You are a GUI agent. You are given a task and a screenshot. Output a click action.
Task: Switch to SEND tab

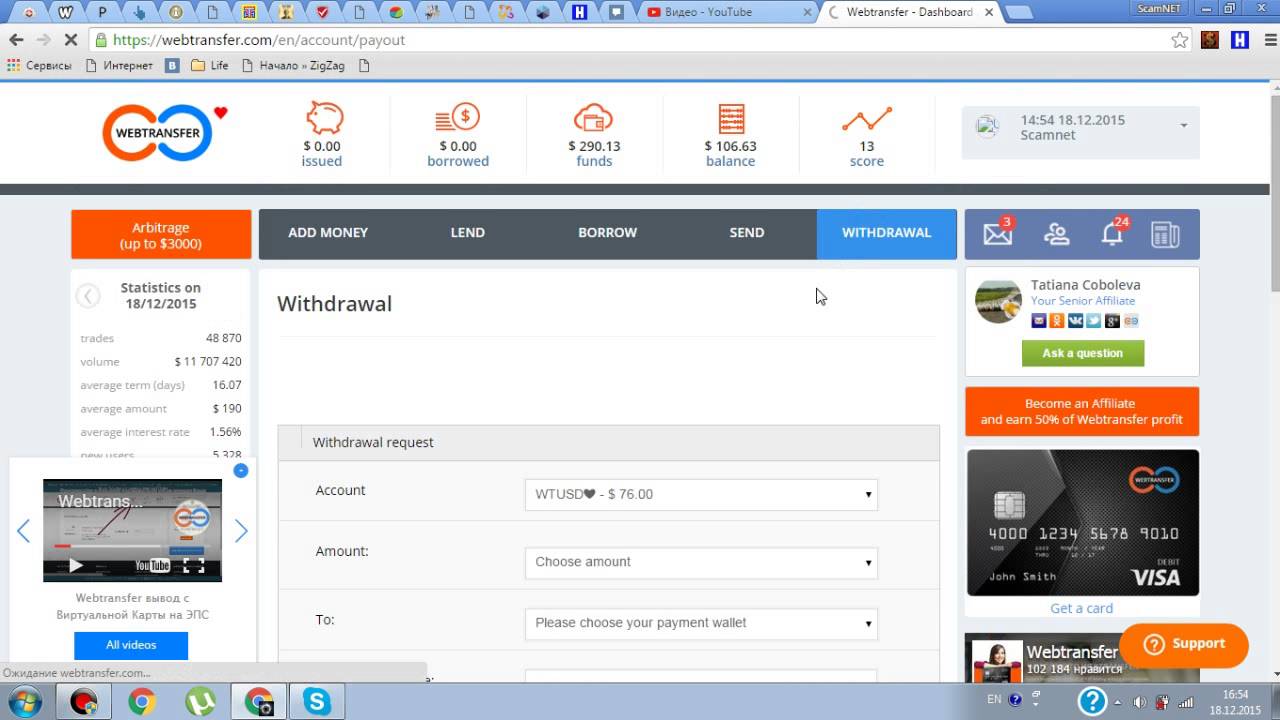coord(747,233)
